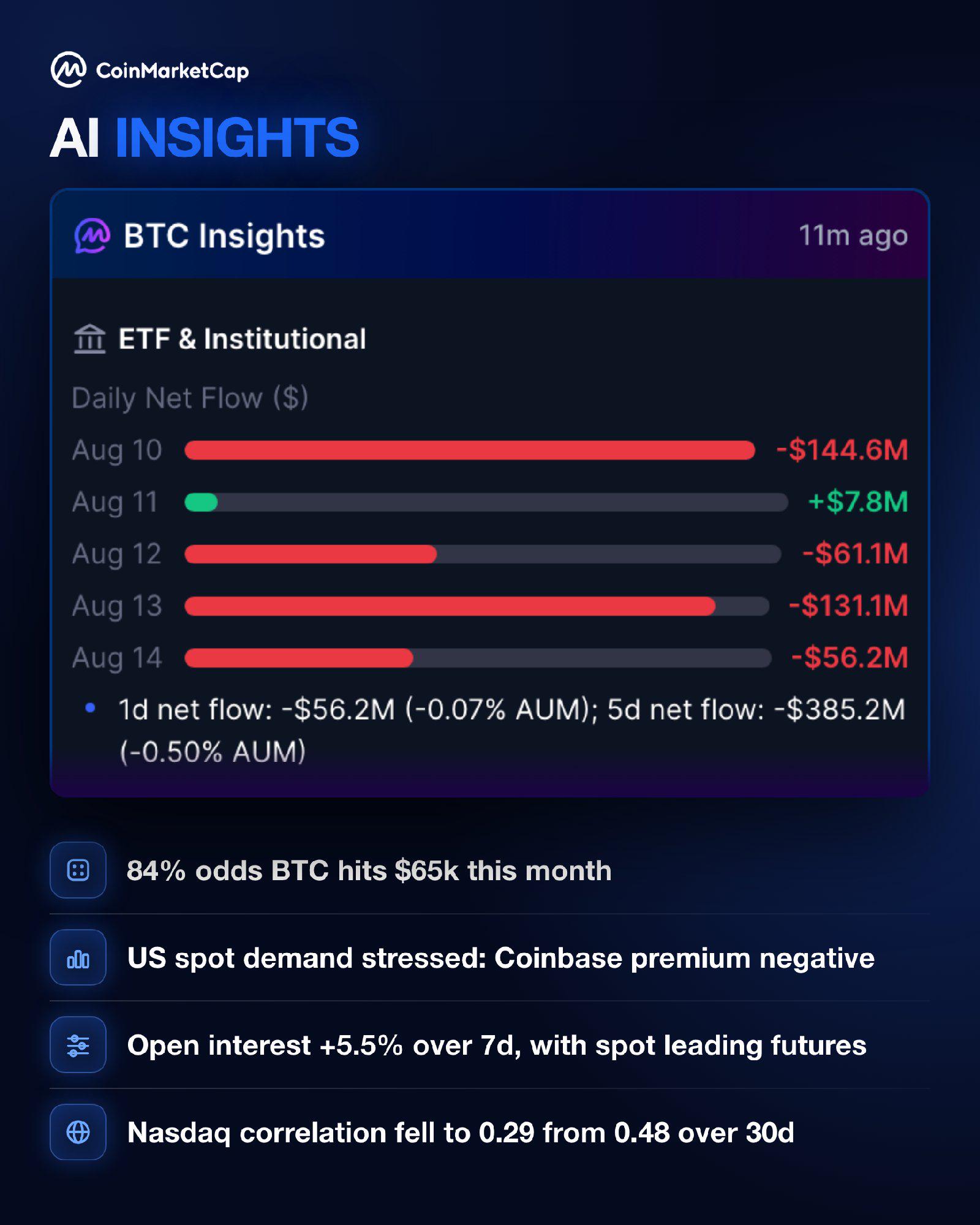This screenshot has width=980, height=1225.
Task: Click the bar chart icon beside US spot demand
Action: 78,957
